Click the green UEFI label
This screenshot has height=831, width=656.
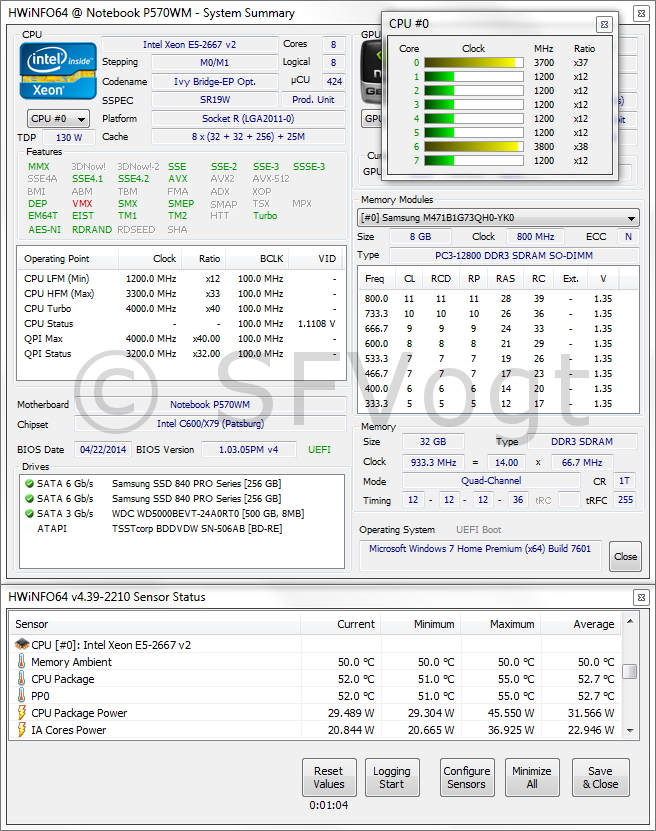320,449
